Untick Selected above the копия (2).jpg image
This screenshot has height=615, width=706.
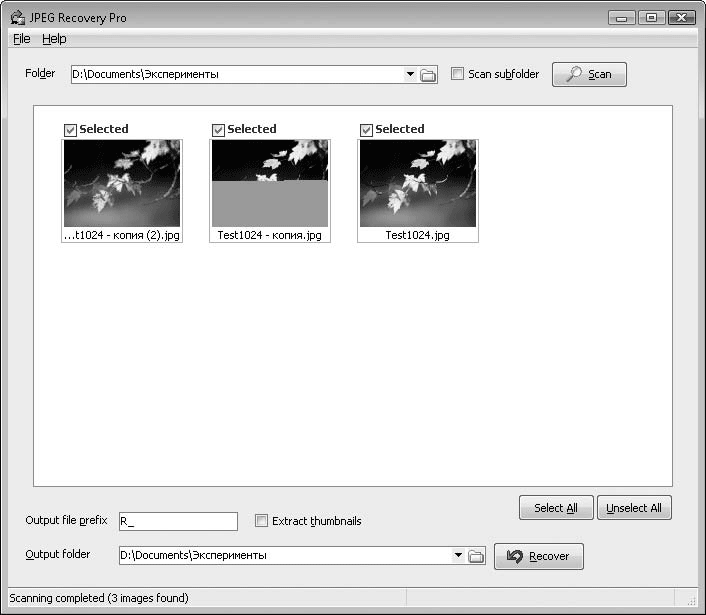[x=70, y=129]
